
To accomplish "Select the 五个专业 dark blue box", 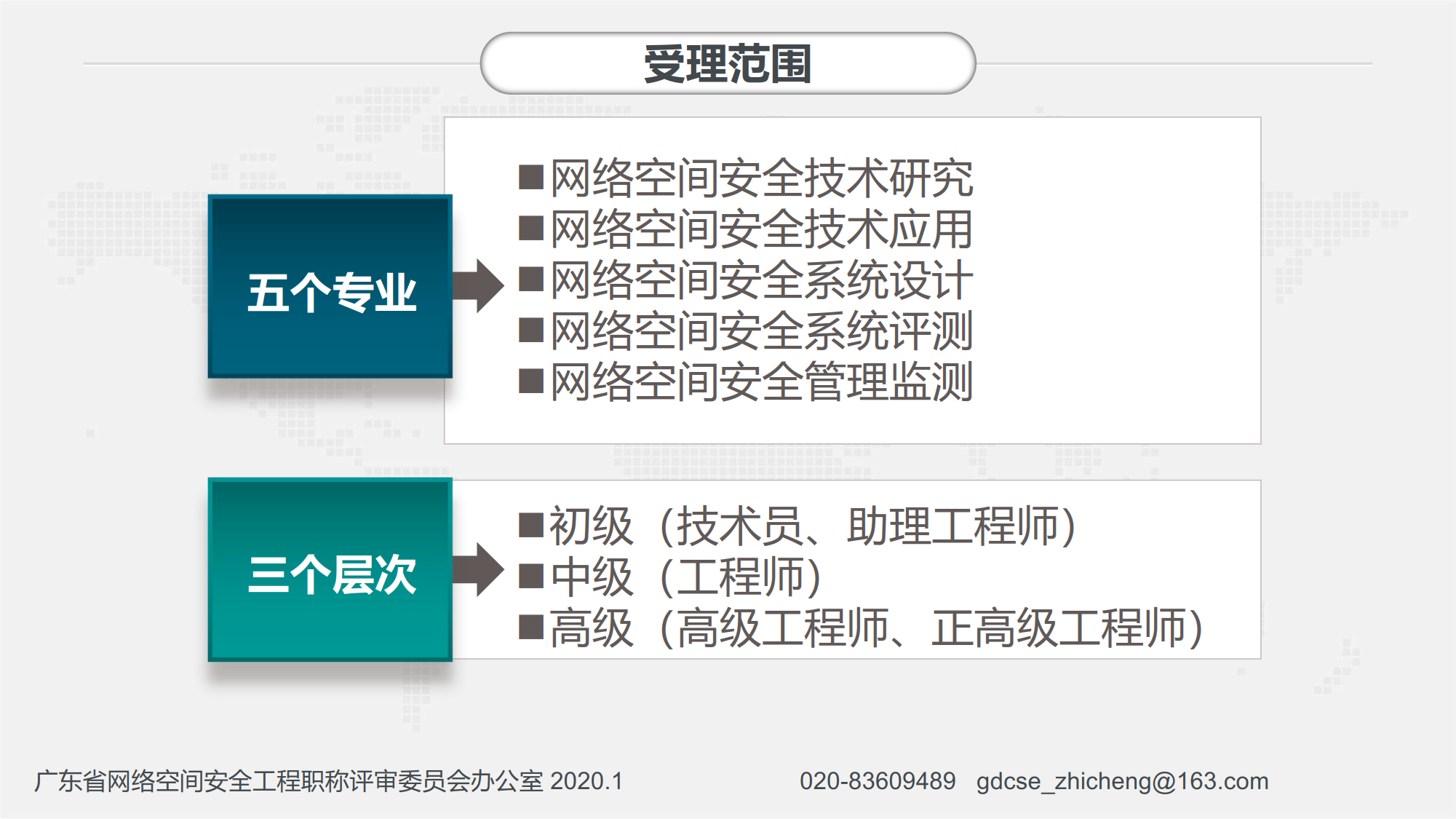I will point(330,287).
